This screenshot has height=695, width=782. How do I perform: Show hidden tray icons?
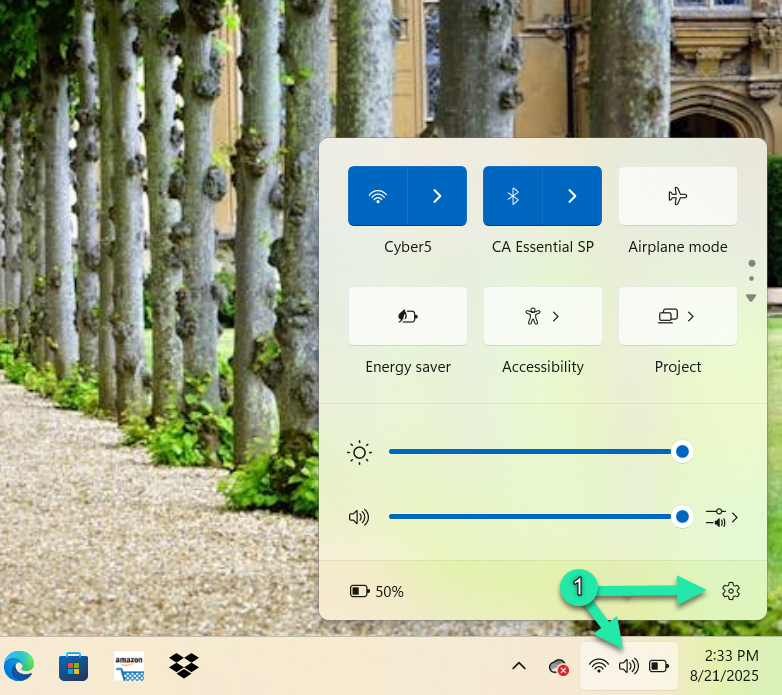click(519, 666)
